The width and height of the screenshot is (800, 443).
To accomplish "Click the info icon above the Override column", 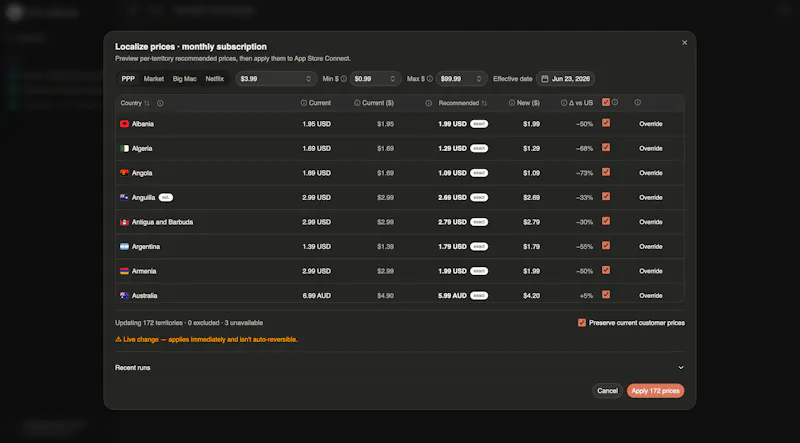I will point(638,103).
